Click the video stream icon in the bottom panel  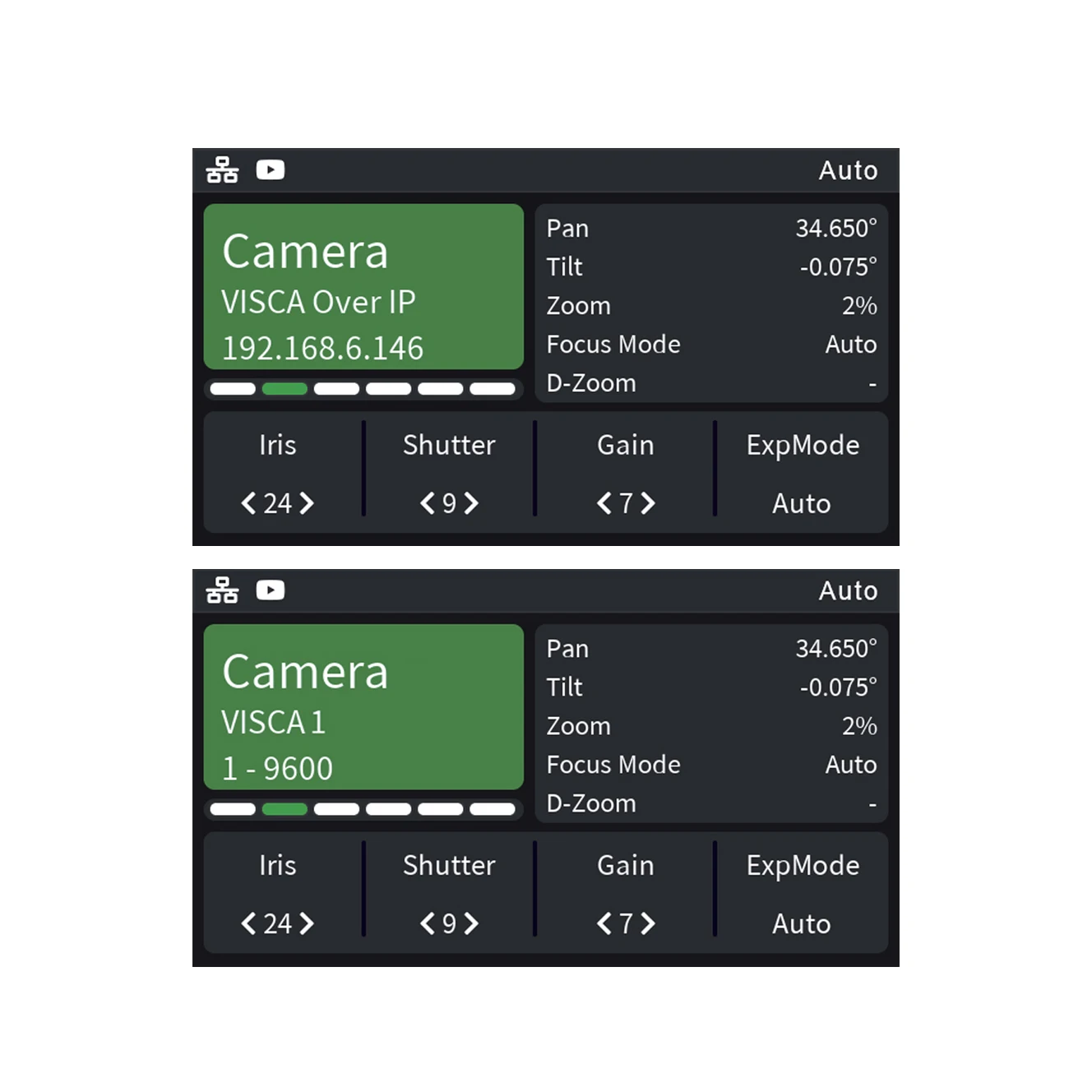pyautogui.click(x=271, y=590)
